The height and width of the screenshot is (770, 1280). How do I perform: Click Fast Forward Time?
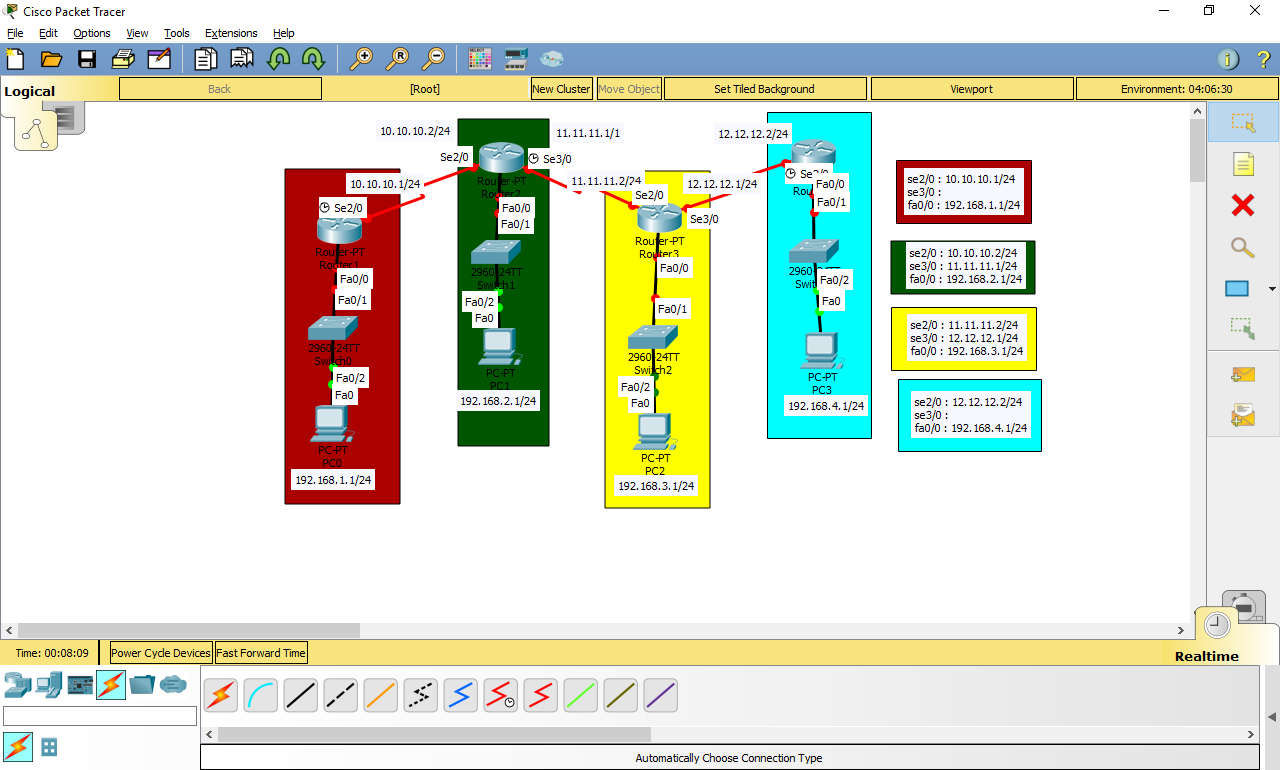coord(261,653)
